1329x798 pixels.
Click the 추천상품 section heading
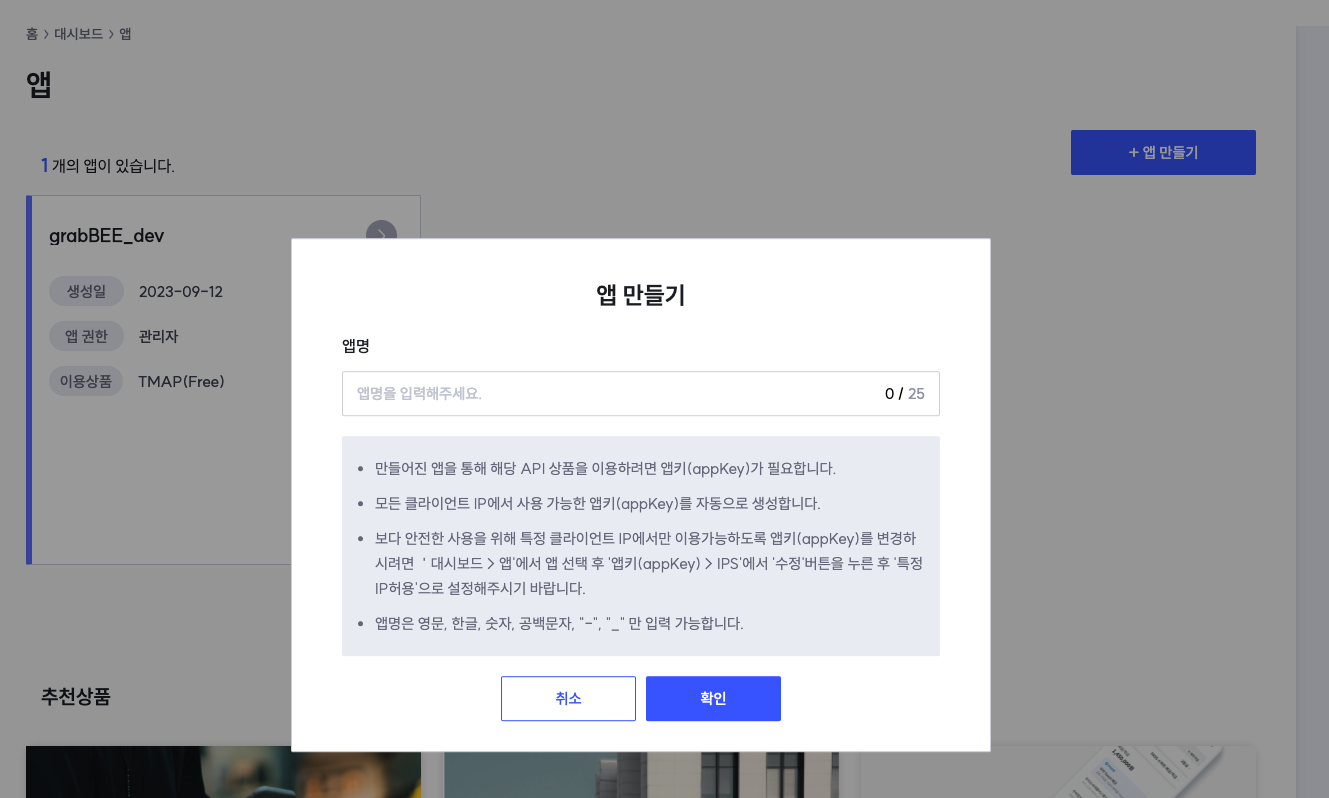click(76, 697)
